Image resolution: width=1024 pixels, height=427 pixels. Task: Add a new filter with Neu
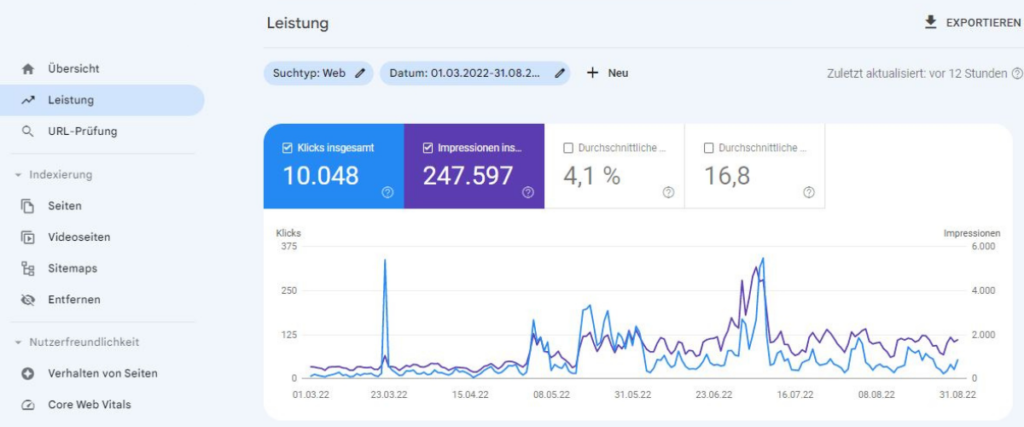(607, 73)
